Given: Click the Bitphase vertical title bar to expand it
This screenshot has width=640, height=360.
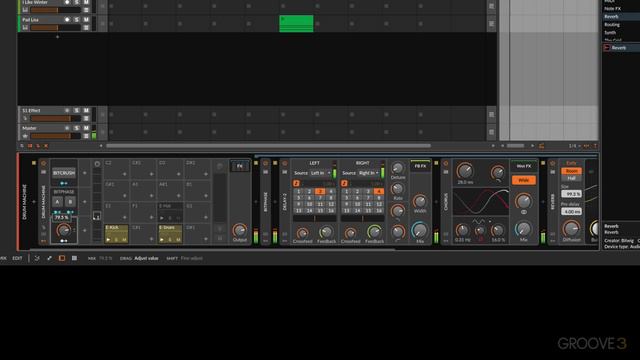Looking at the screenshot, I should tap(266, 202).
